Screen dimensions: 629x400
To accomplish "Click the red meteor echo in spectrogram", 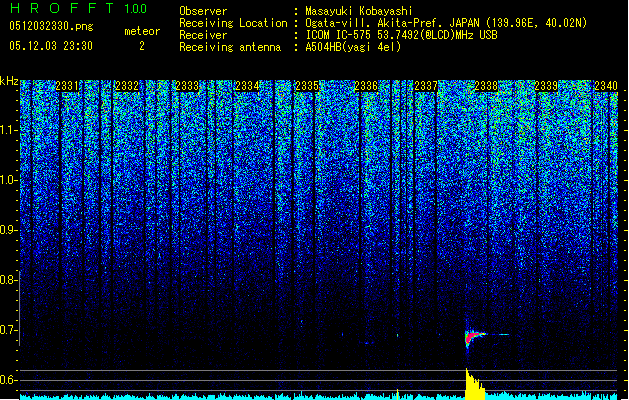I will [x=473, y=336].
